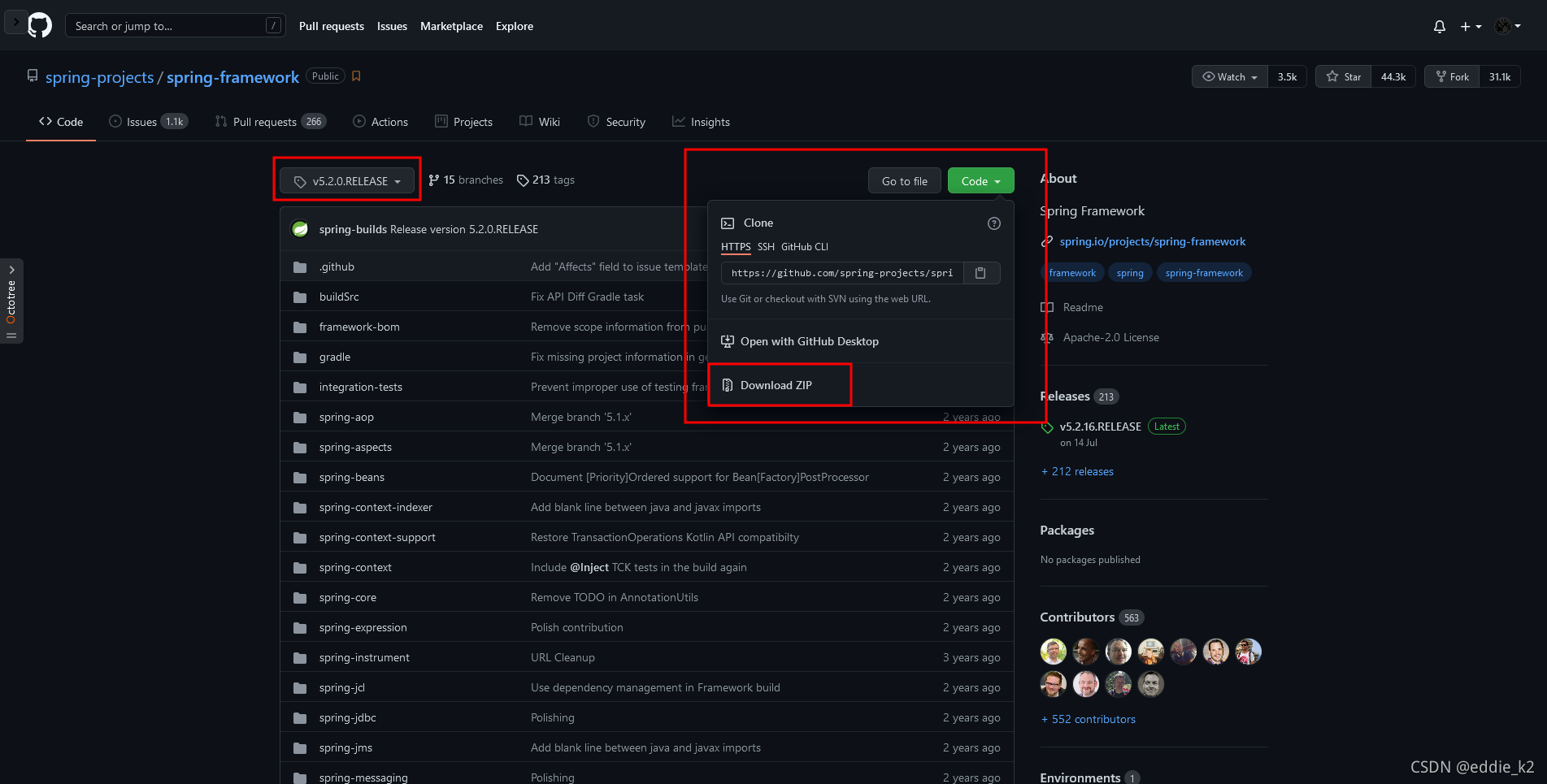Image resolution: width=1547 pixels, height=784 pixels.
Task: Click the spring-jms folder icon
Action: tap(300, 748)
